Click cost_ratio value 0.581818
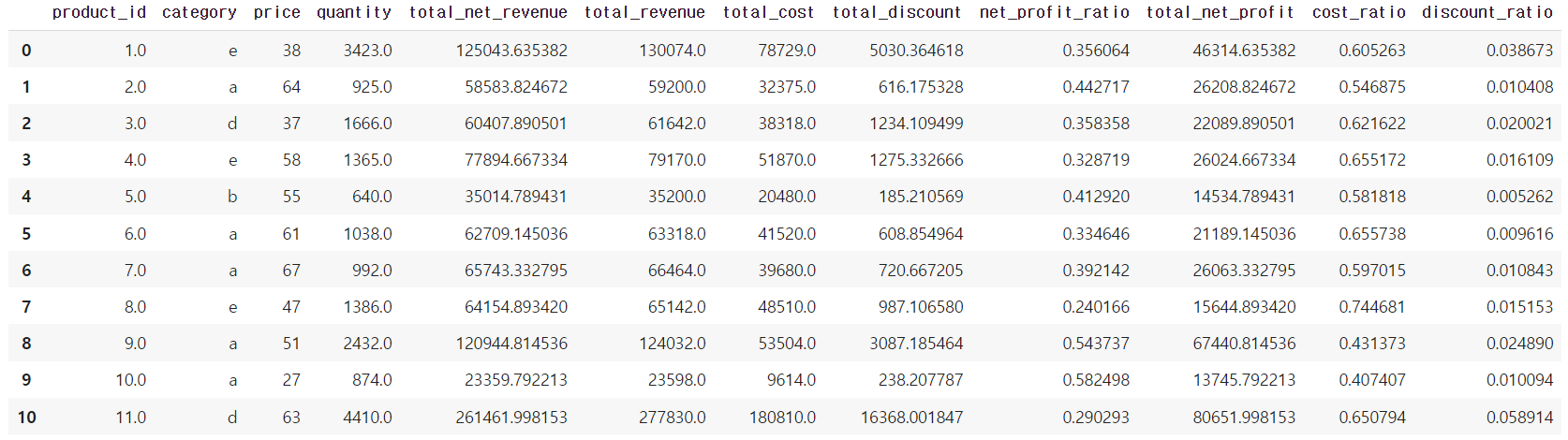Viewport: 1568px width, 440px height. (x=1372, y=197)
